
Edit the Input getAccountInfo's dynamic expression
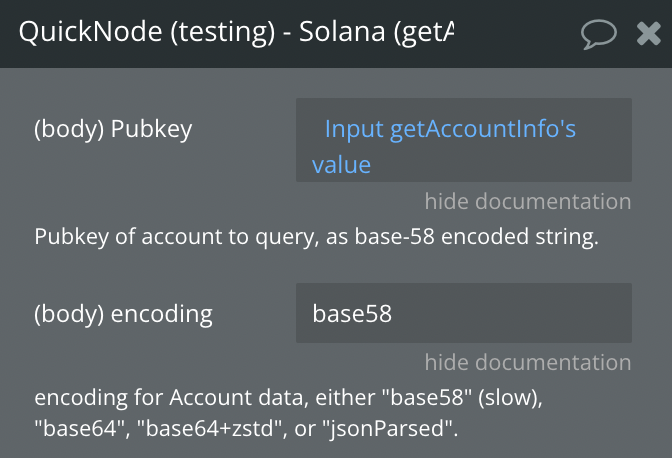(450, 129)
